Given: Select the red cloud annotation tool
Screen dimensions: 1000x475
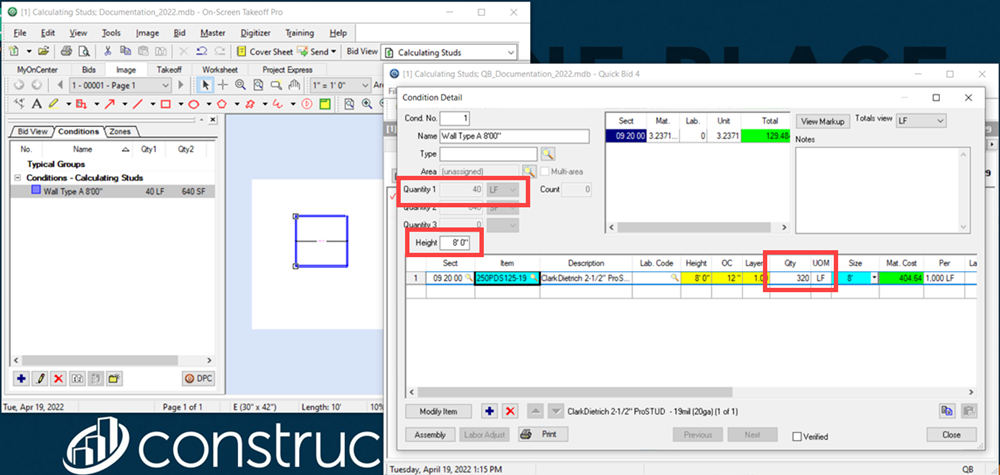Looking at the screenshot, I should coord(249,104).
